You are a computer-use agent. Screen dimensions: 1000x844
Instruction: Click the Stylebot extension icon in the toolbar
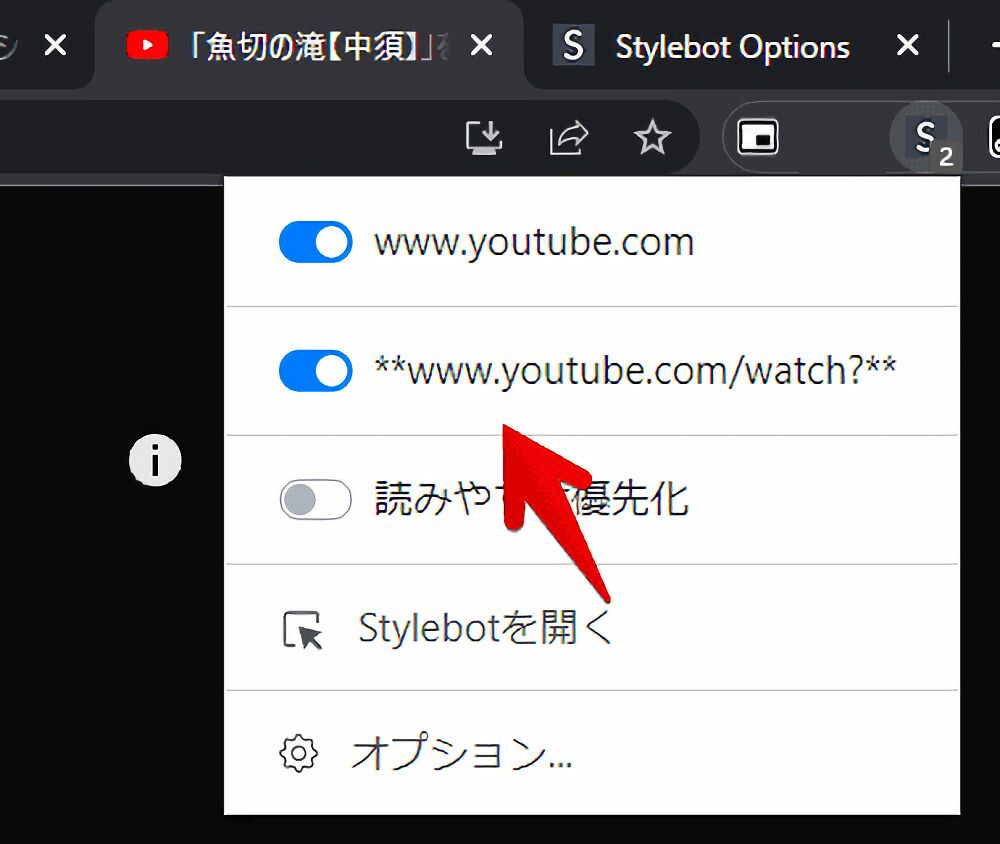pyautogui.click(x=925, y=140)
